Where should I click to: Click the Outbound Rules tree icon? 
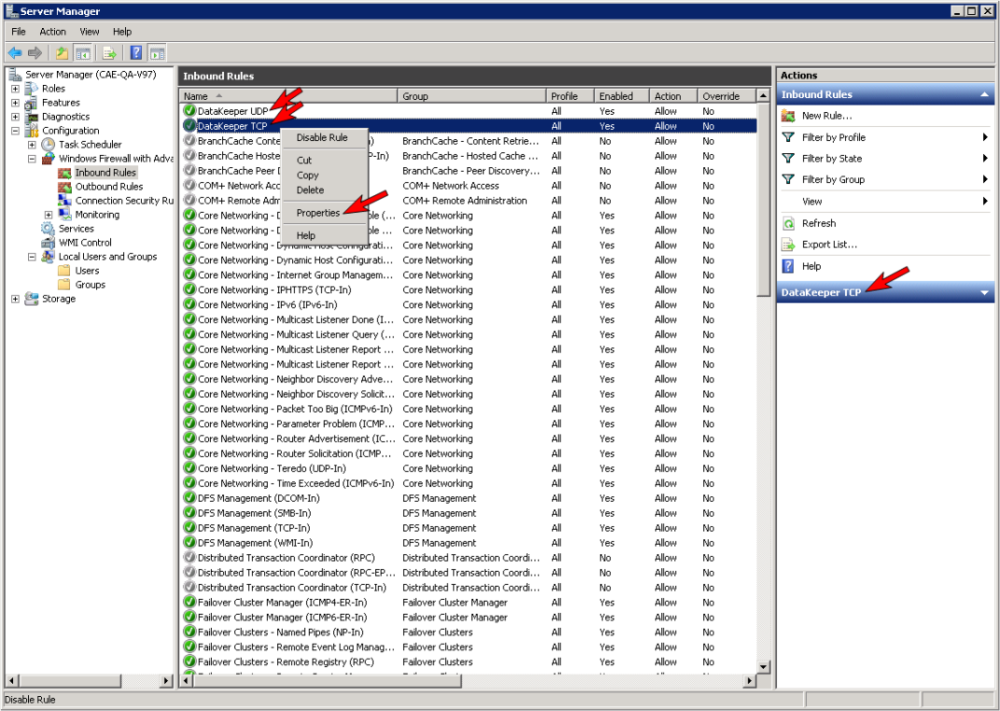coord(64,187)
